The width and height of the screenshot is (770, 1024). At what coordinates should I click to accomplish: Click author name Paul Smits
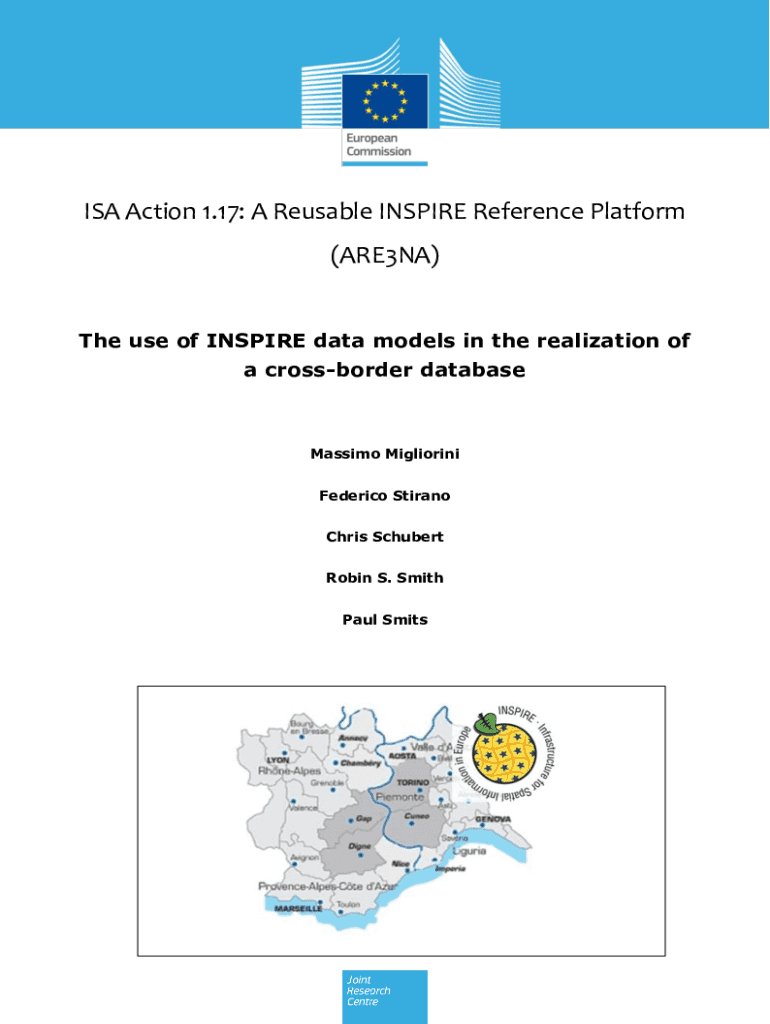384,619
